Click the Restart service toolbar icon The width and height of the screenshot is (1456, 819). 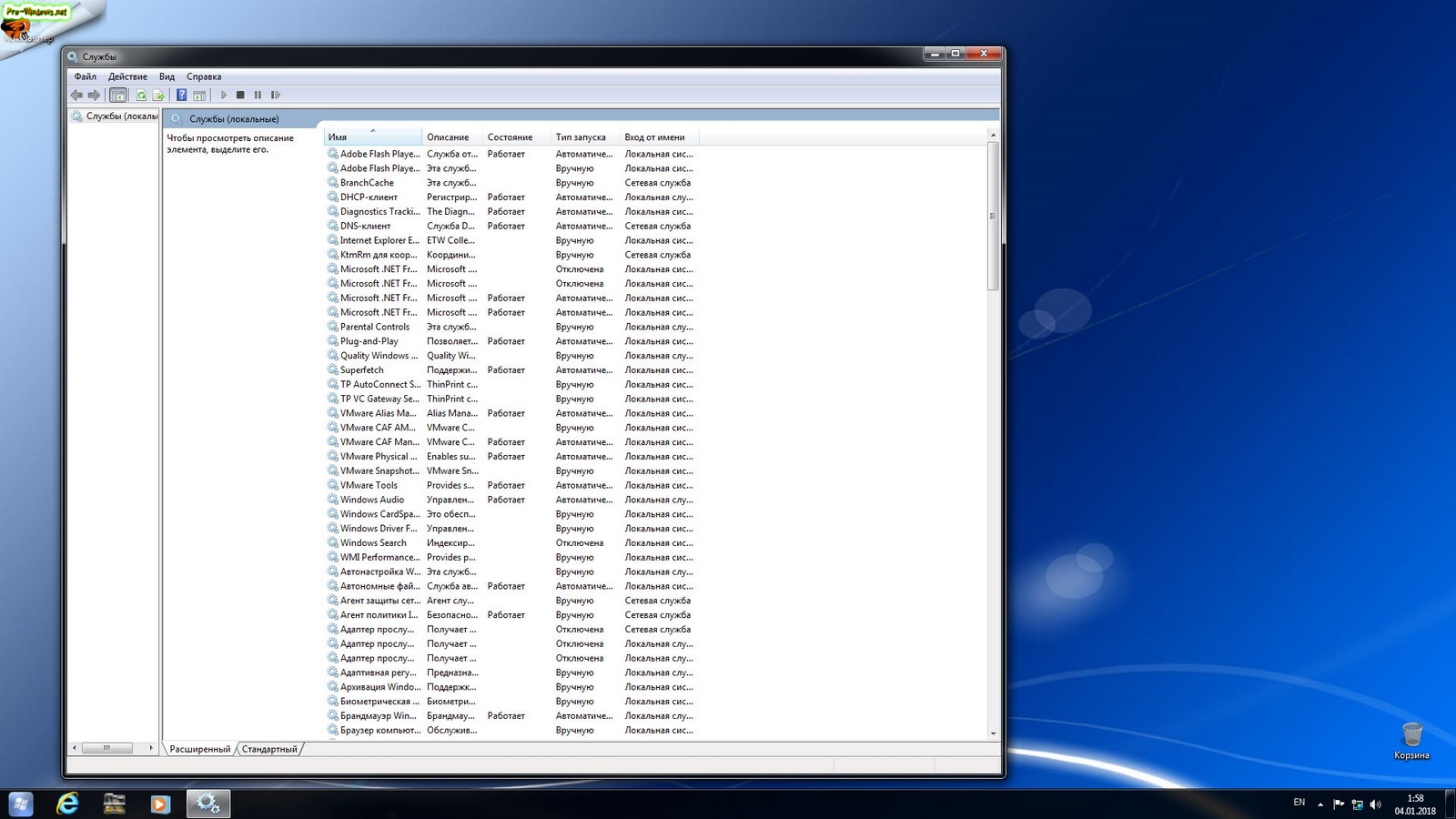tap(276, 95)
